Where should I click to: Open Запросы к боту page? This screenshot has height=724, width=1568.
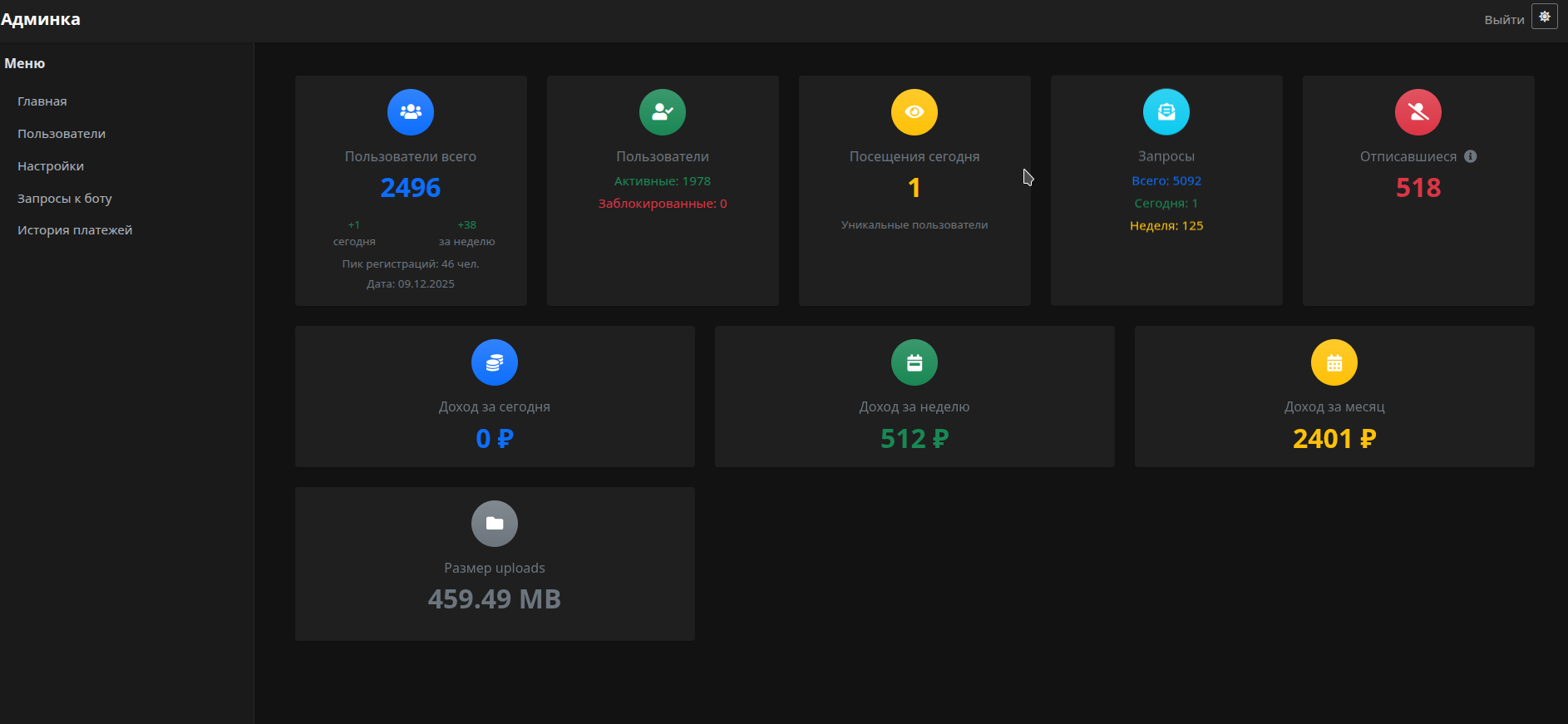pos(65,199)
